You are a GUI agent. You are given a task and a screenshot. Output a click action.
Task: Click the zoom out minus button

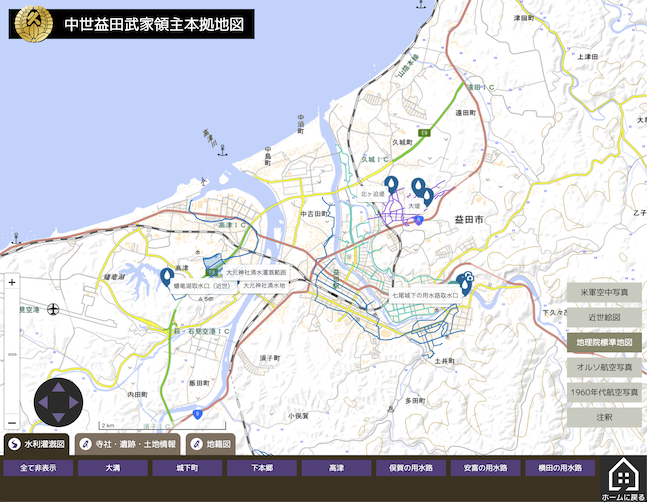click(x=12, y=422)
